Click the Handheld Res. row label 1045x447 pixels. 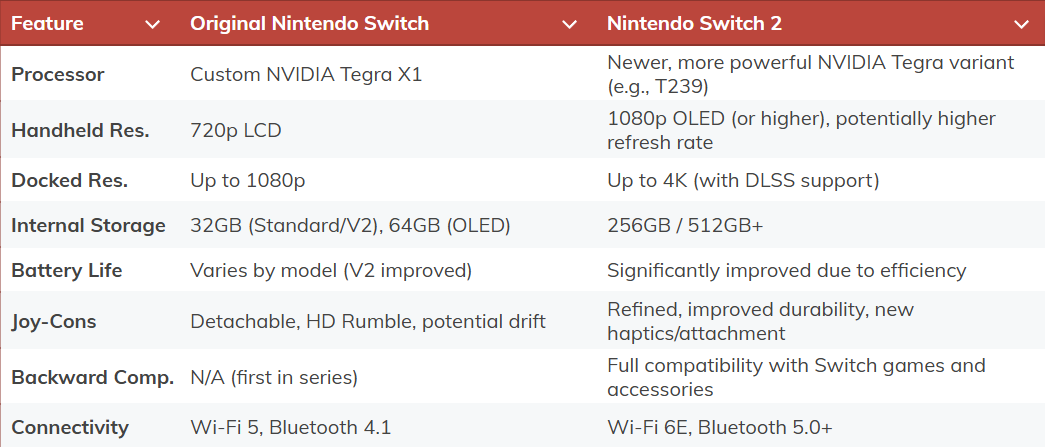click(x=80, y=131)
